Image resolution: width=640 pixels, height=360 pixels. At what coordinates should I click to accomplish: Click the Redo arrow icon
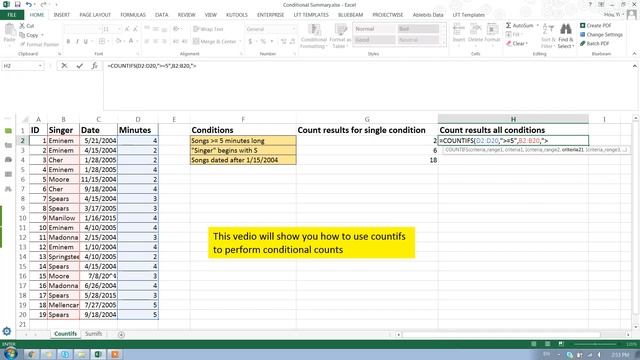coord(43,4)
